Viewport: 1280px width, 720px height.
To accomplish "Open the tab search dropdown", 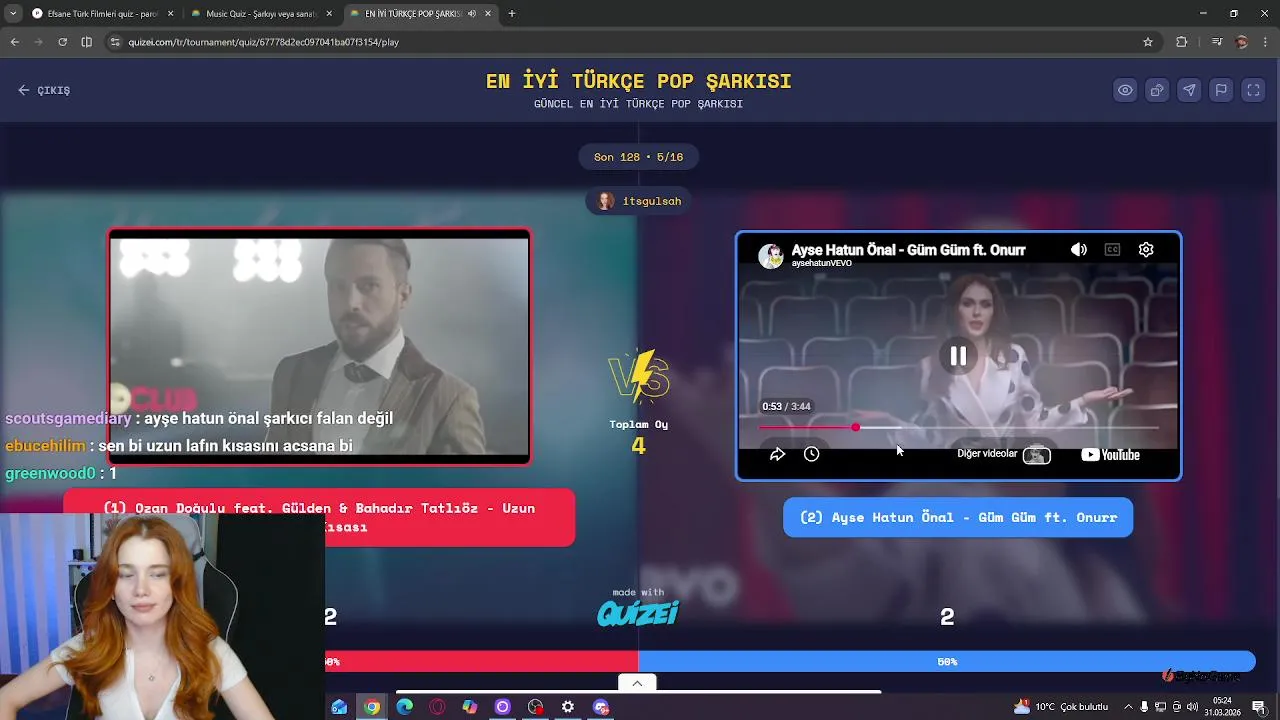I will [x=12, y=14].
